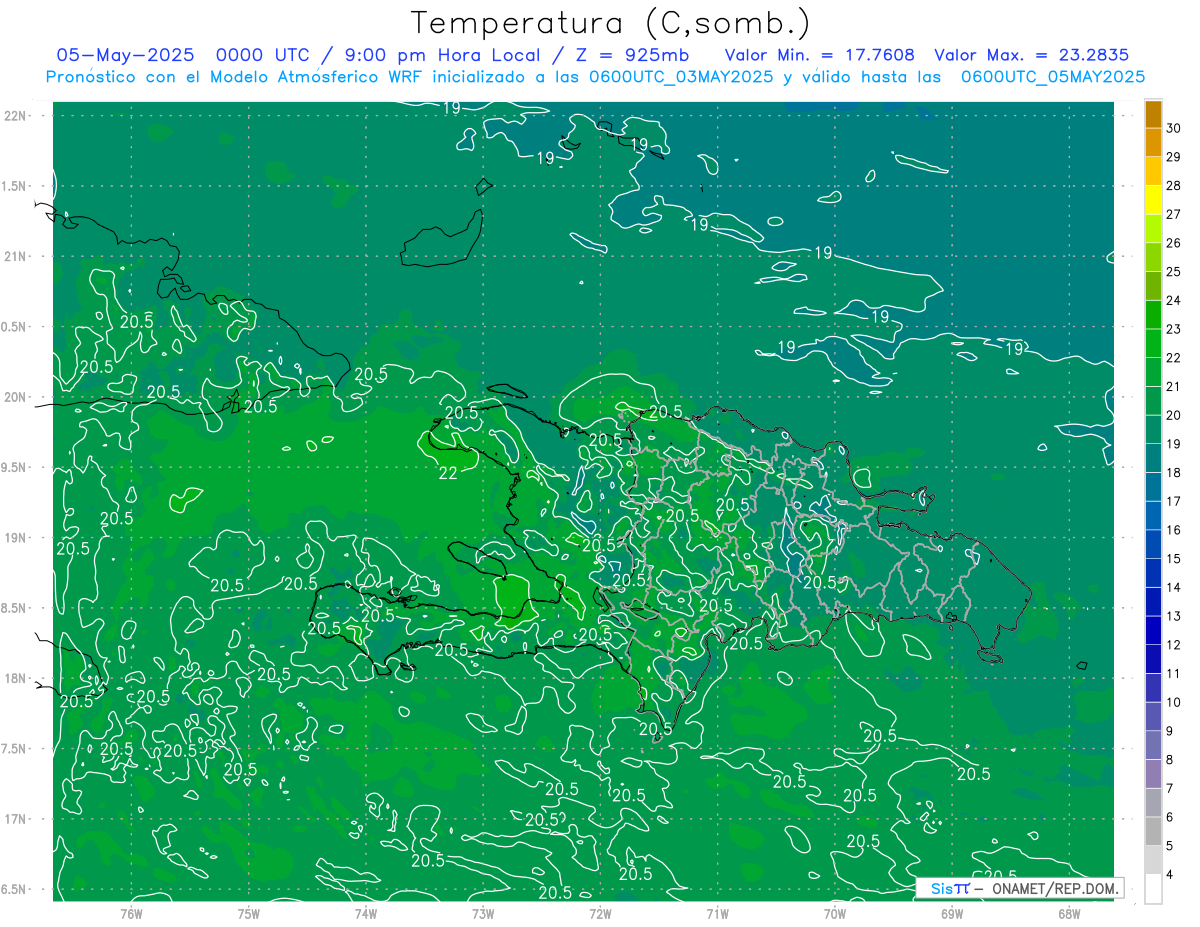Select the '05-May-2025' date text

[123, 55]
